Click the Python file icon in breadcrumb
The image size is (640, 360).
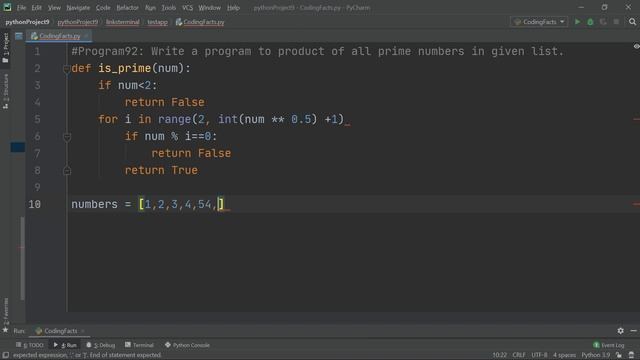[x=179, y=22]
